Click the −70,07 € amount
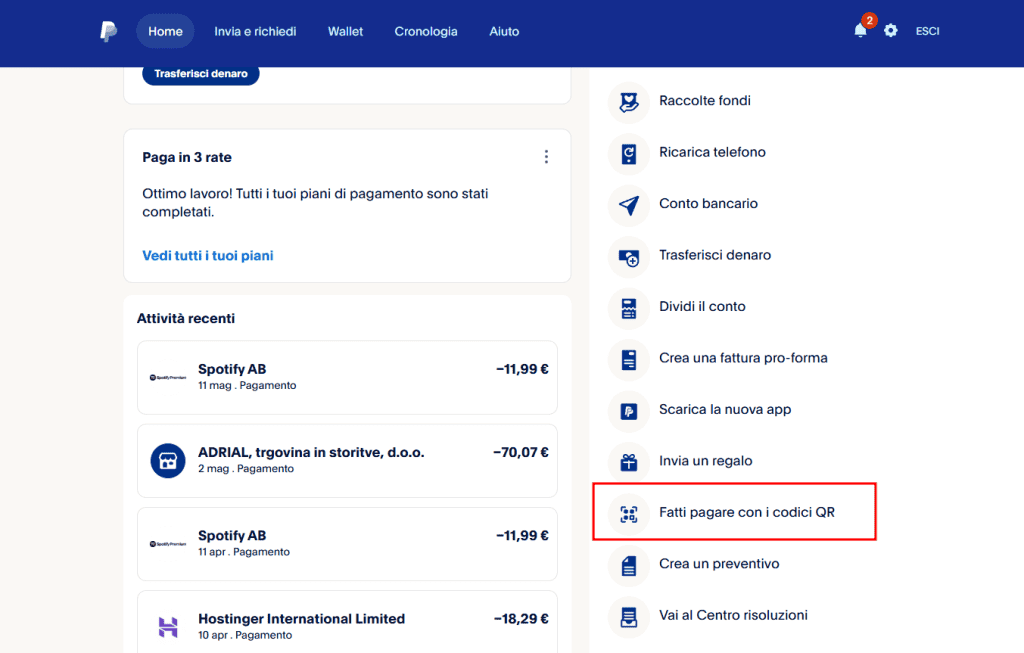This screenshot has width=1024, height=653. pos(520,453)
